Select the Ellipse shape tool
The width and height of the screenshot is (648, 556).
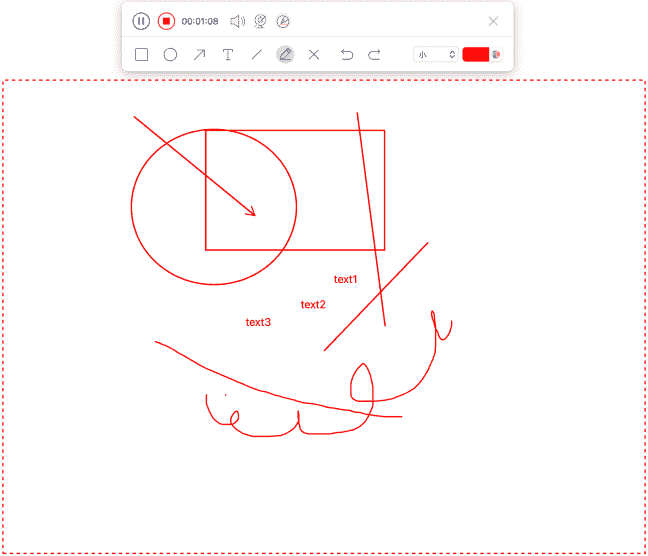170,55
